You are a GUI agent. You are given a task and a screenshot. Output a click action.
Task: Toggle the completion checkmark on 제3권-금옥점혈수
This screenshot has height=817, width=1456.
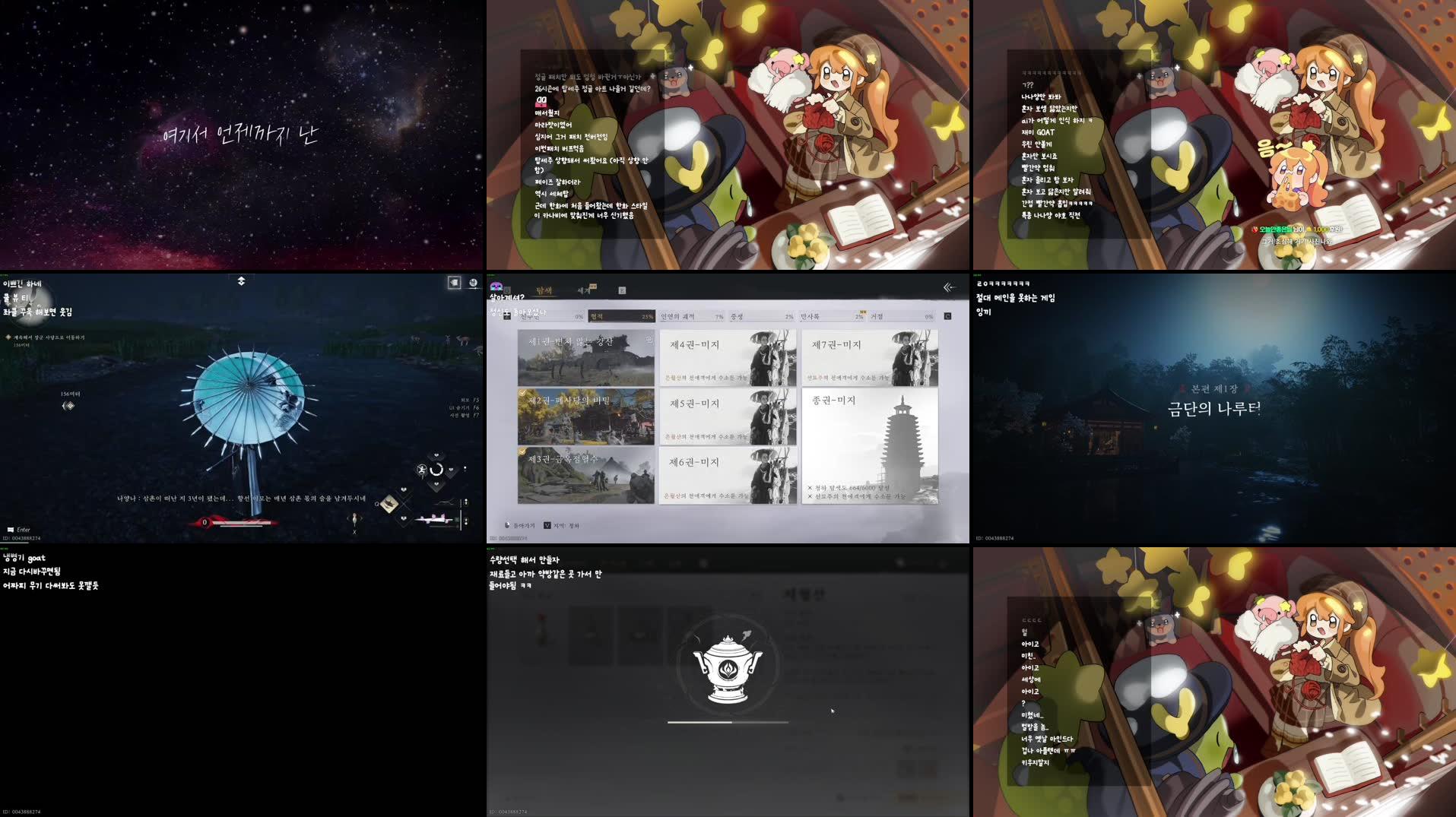click(522, 451)
